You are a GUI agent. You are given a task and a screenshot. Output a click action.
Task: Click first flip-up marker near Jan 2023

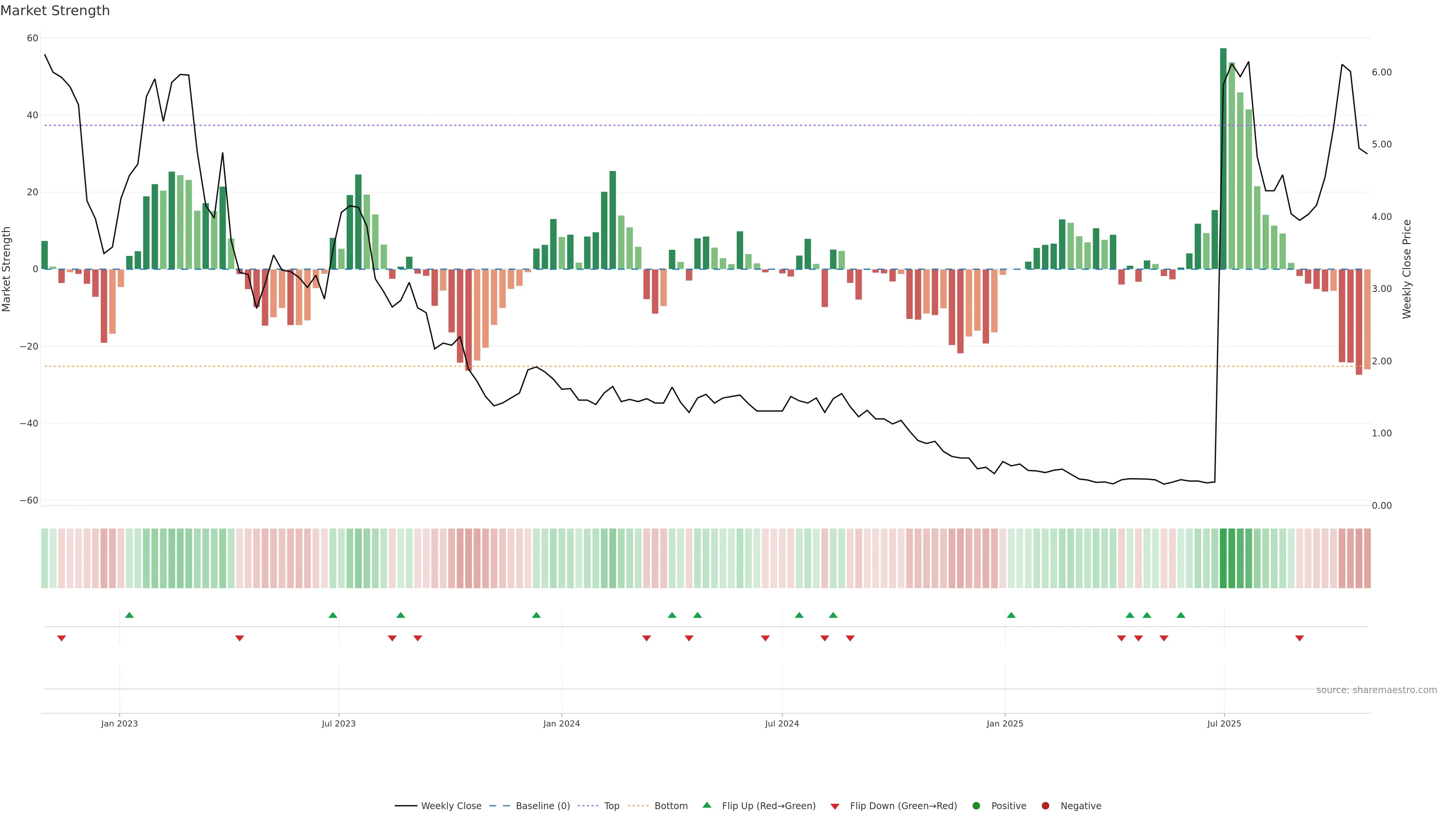(129, 615)
